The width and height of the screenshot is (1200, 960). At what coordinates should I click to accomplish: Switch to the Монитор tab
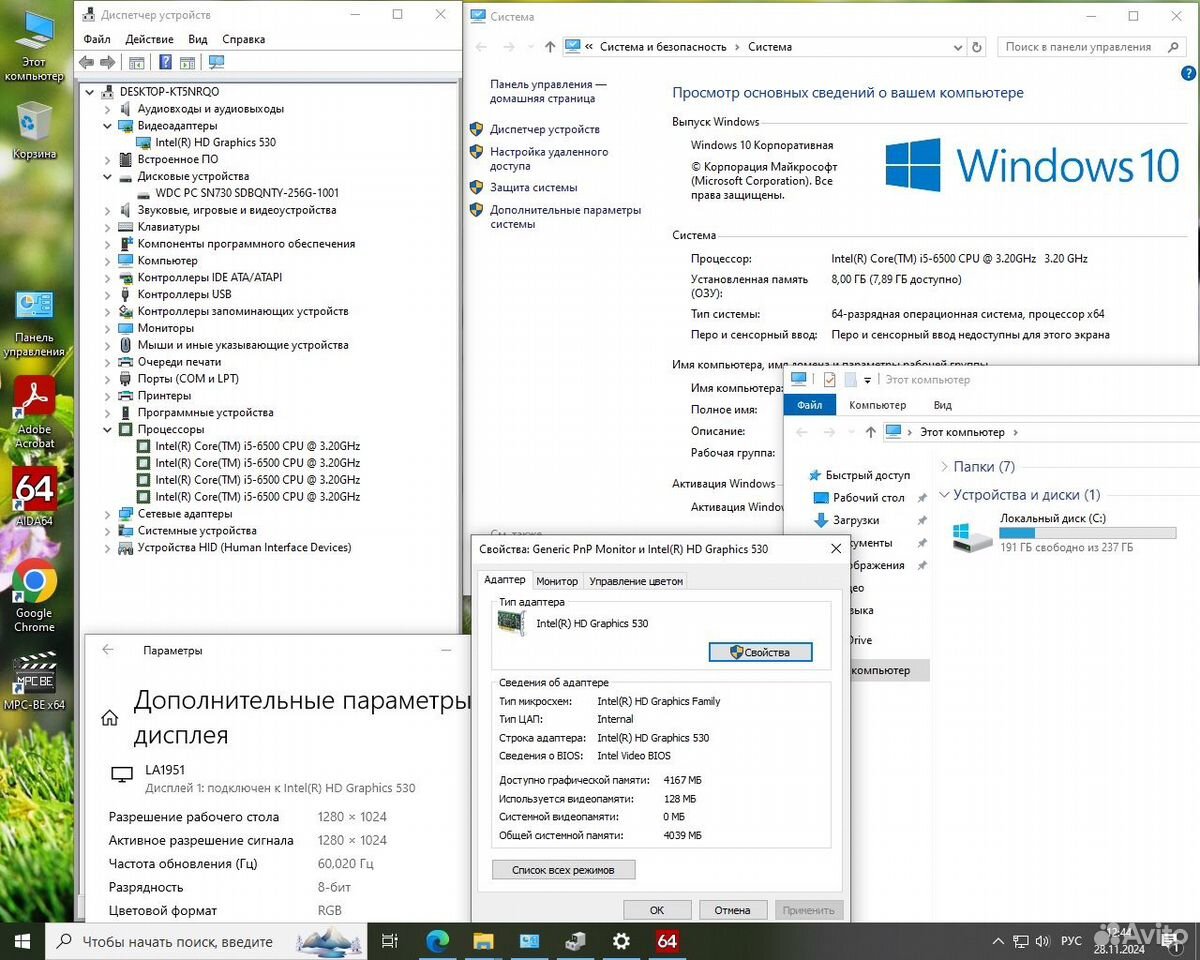click(557, 581)
